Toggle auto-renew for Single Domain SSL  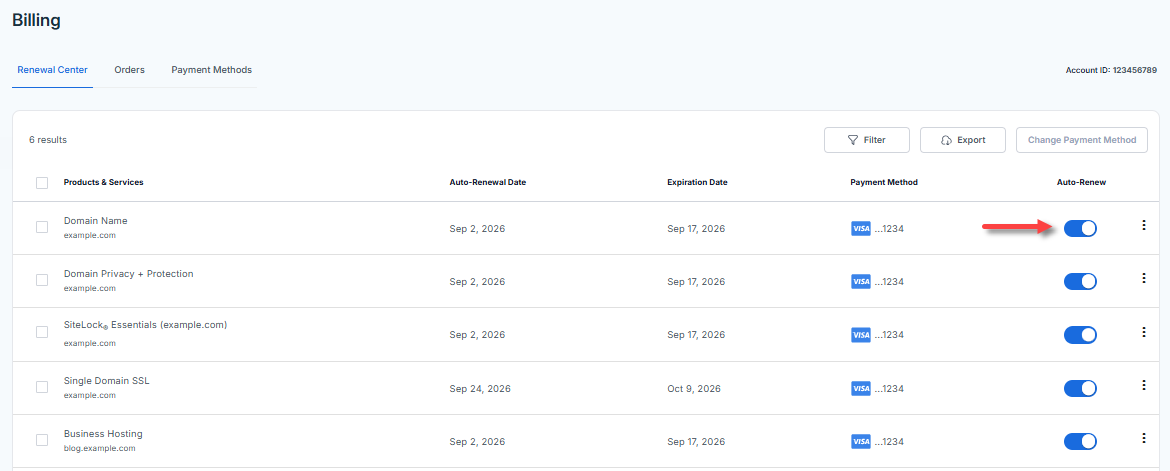[x=1080, y=389]
